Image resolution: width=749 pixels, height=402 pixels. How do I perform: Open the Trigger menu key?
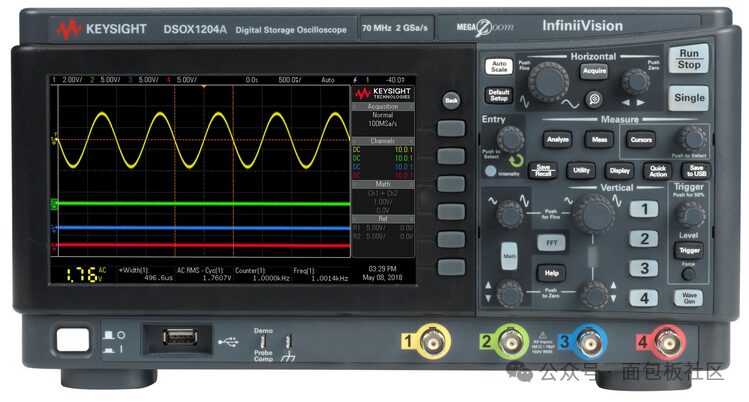pyautogui.click(x=689, y=250)
